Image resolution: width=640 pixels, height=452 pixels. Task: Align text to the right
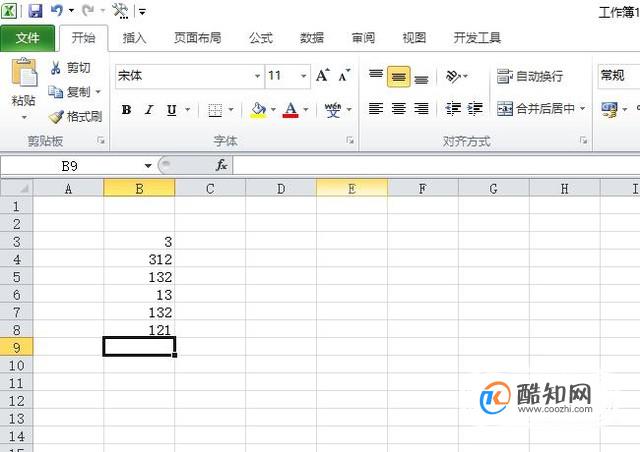421,109
